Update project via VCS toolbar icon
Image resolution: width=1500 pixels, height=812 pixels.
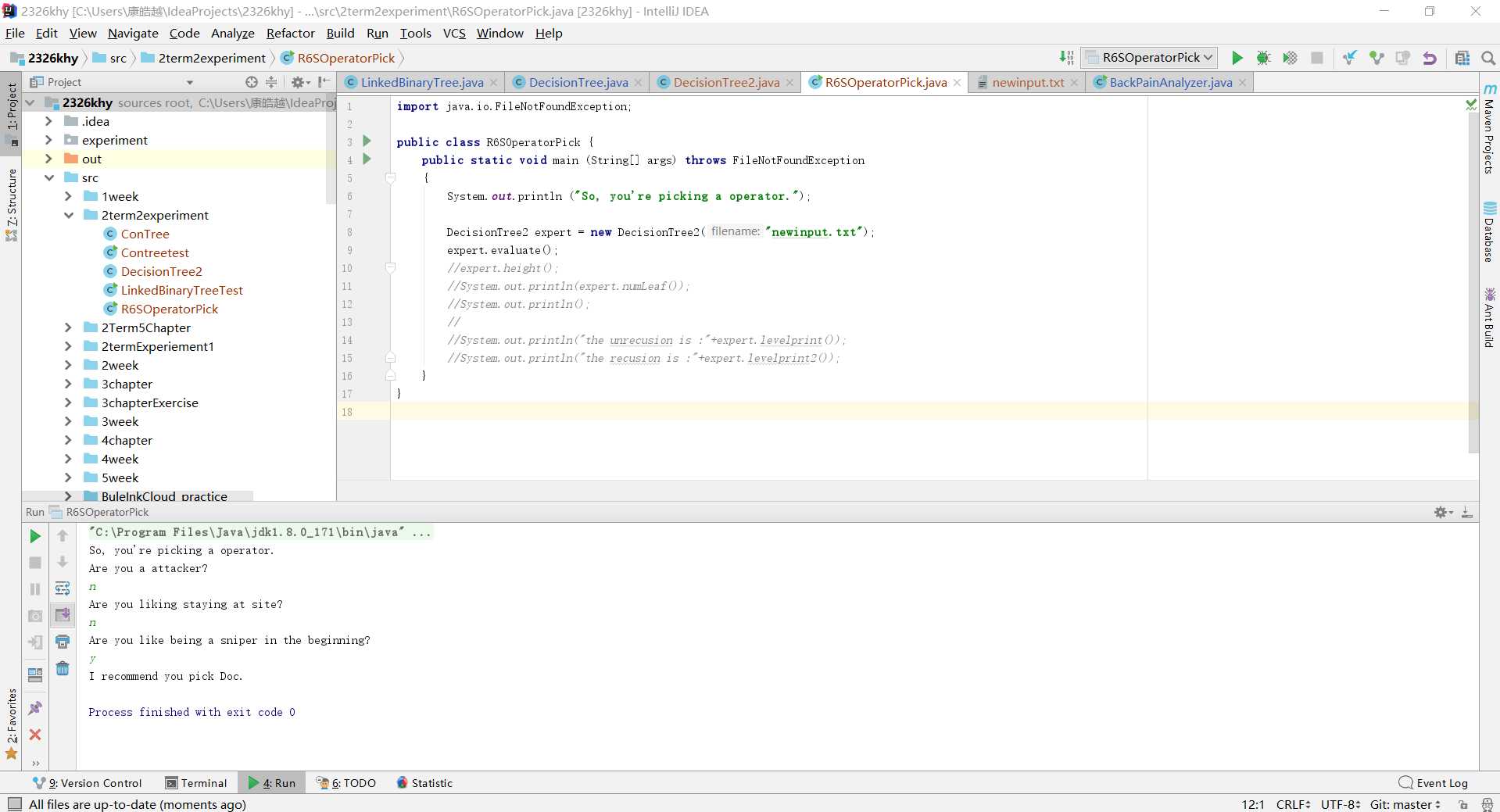click(x=1350, y=58)
